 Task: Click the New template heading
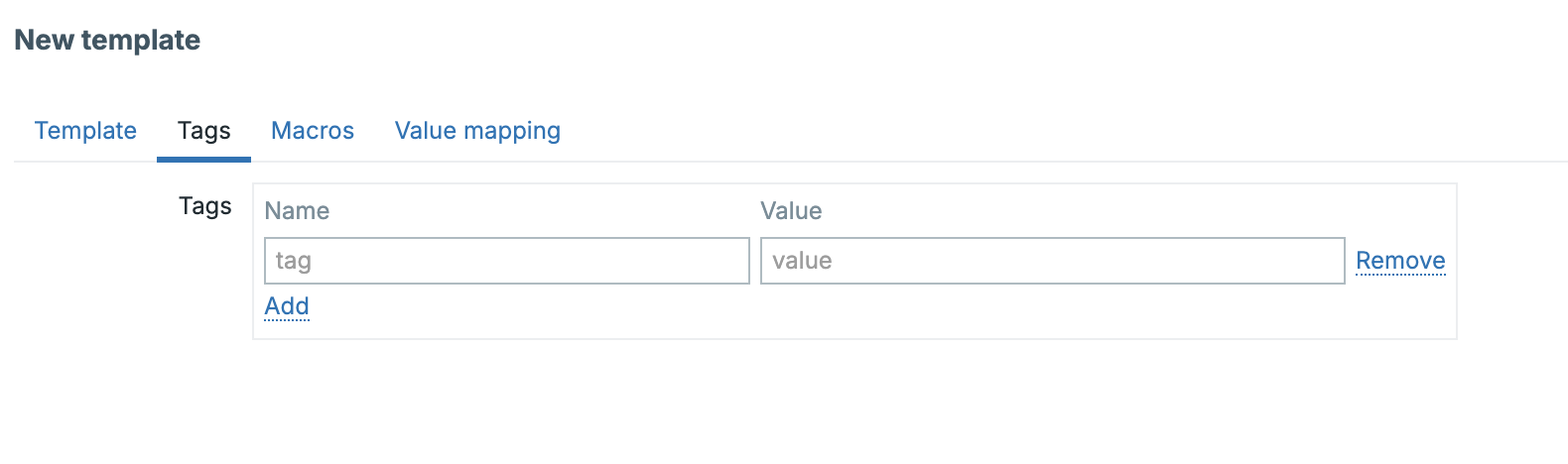107,41
